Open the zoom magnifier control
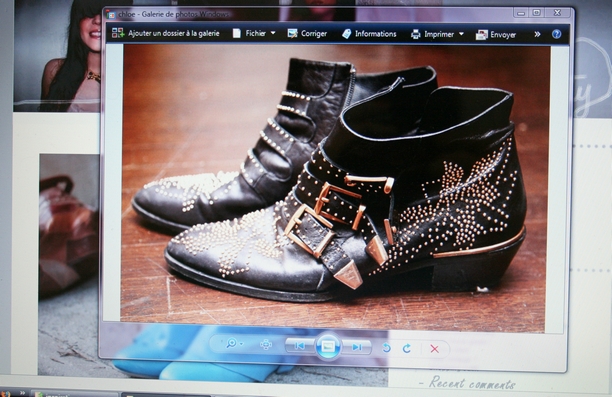 (x=231, y=343)
